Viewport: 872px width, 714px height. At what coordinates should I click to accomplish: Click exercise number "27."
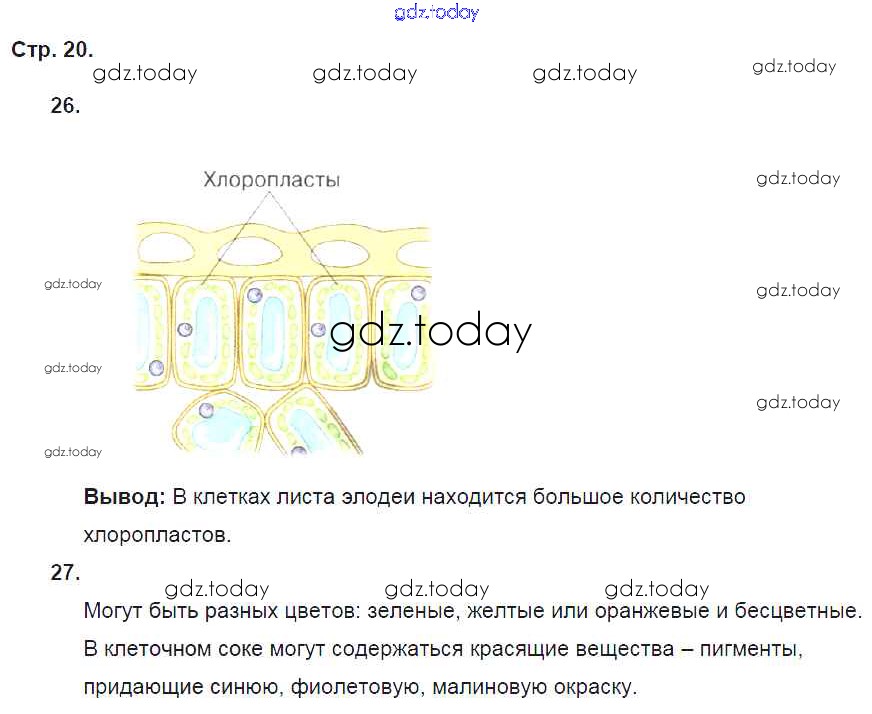point(65,572)
